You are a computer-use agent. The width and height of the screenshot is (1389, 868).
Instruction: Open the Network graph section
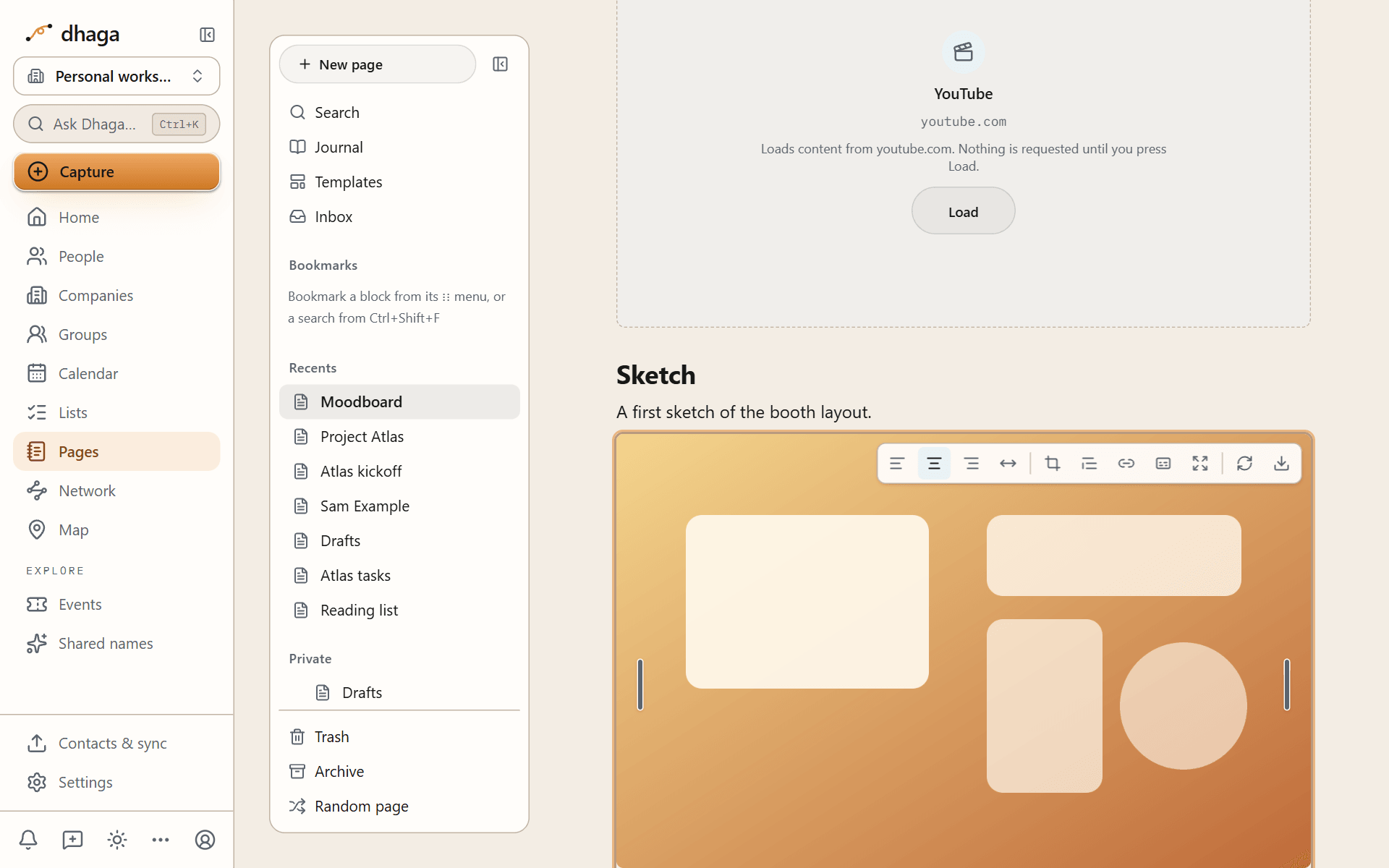pos(116,490)
